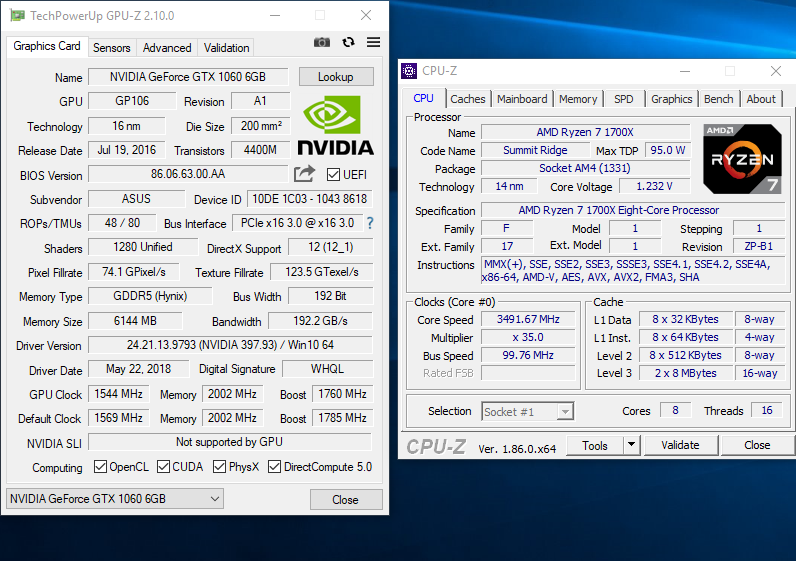The width and height of the screenshot is (796, 561).
Task: Click the Package Socket AM4 (1331) value
Action: pyautogui.click(x=585, y=168)
